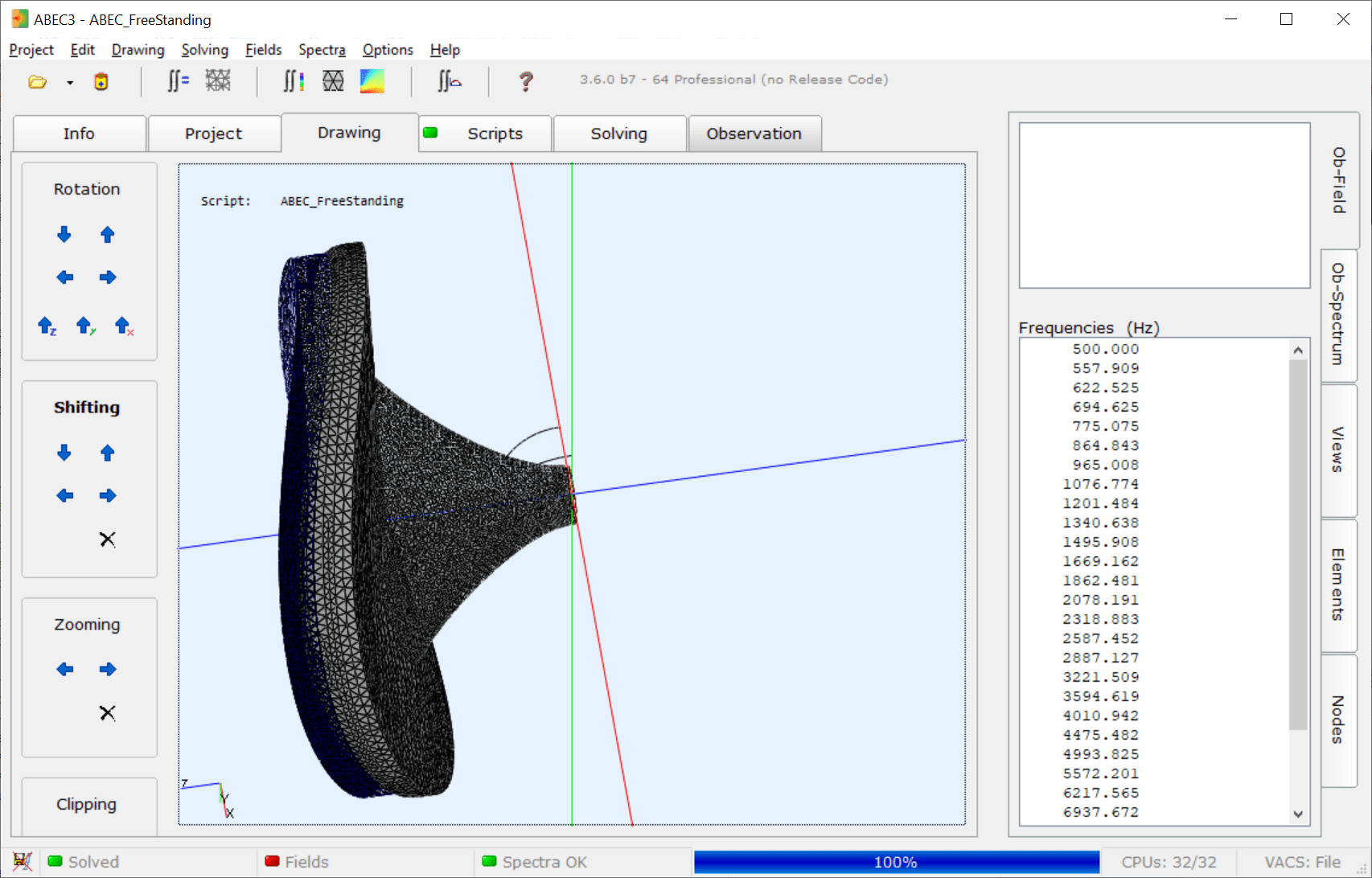Select frequency 4010.942 in the list
The width and height of the screenshot is (1372, 878).
pos(1100,716)
